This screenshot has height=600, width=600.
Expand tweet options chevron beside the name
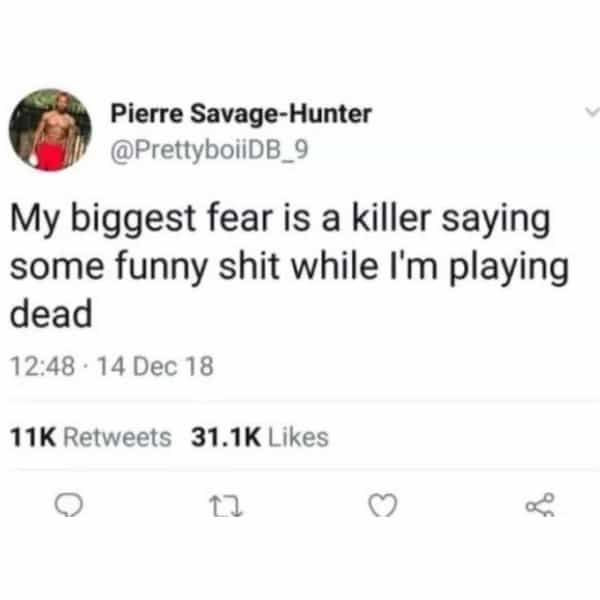point(592,112)
